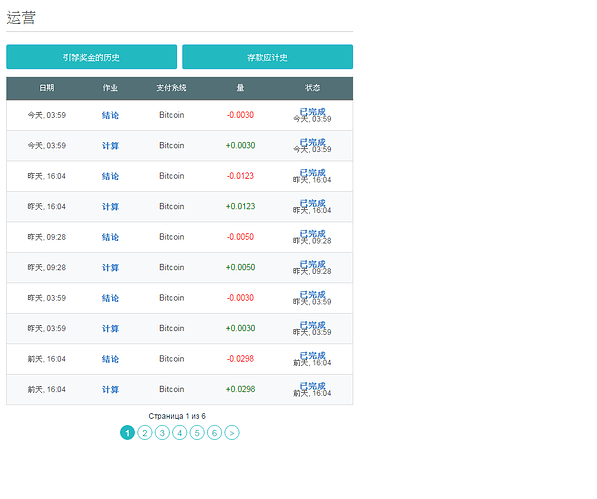The height and width of the screenshot is (499, 597).
Task: Click the 状态 column header
Action: (x=313, y=88)
